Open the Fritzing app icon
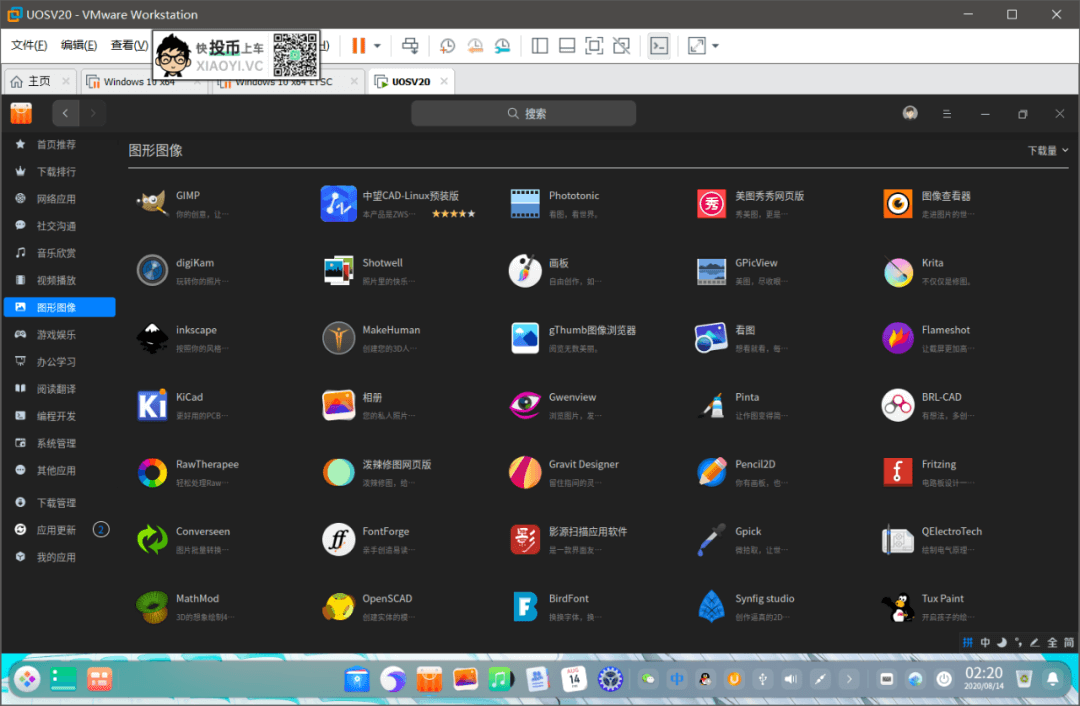1080x706 pixels. [x=898, y=472]
